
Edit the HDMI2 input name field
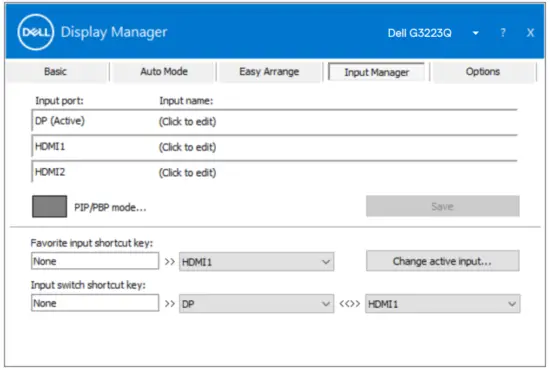point(187,173)
